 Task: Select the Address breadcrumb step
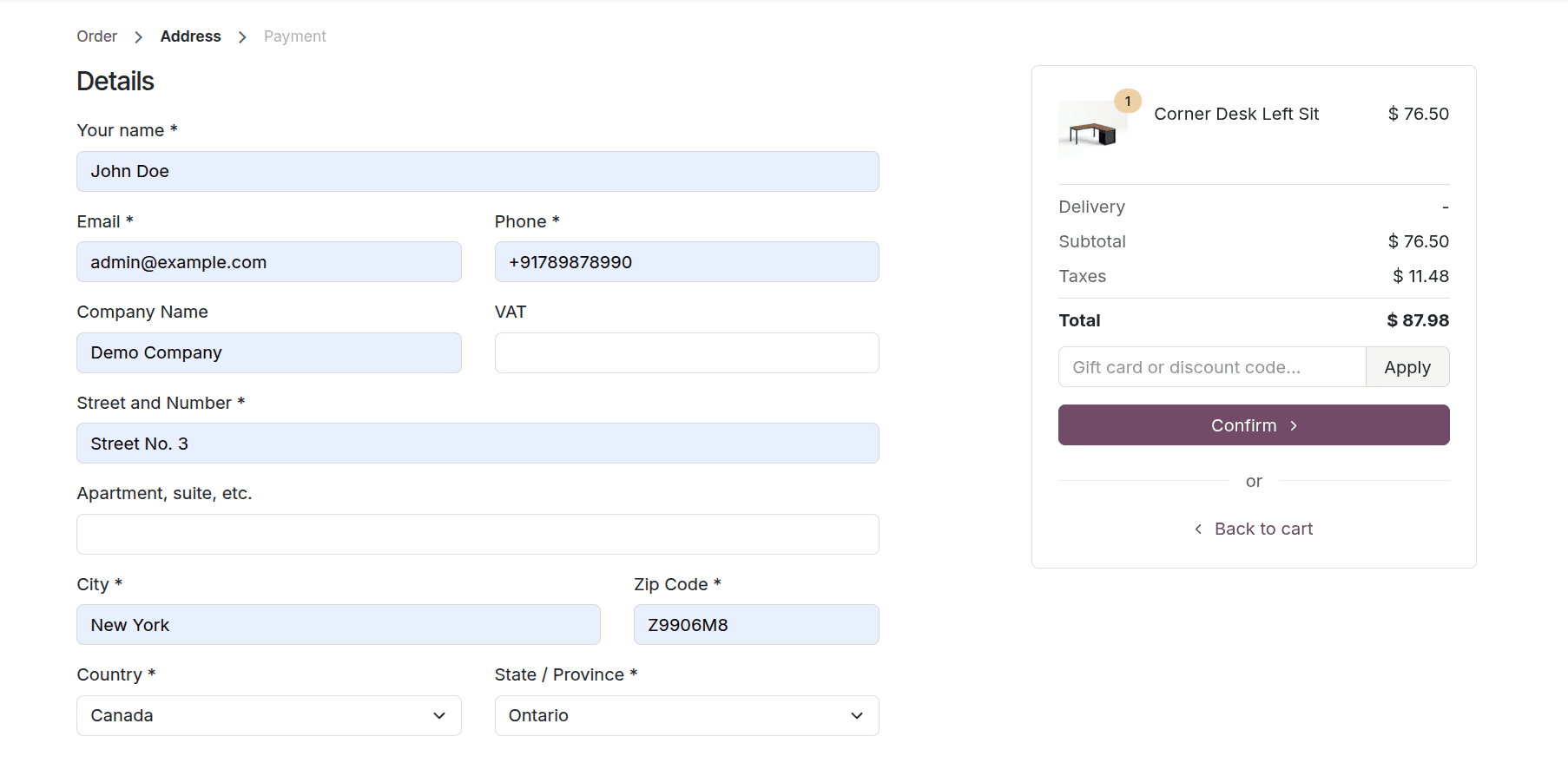tap(190, 36)
